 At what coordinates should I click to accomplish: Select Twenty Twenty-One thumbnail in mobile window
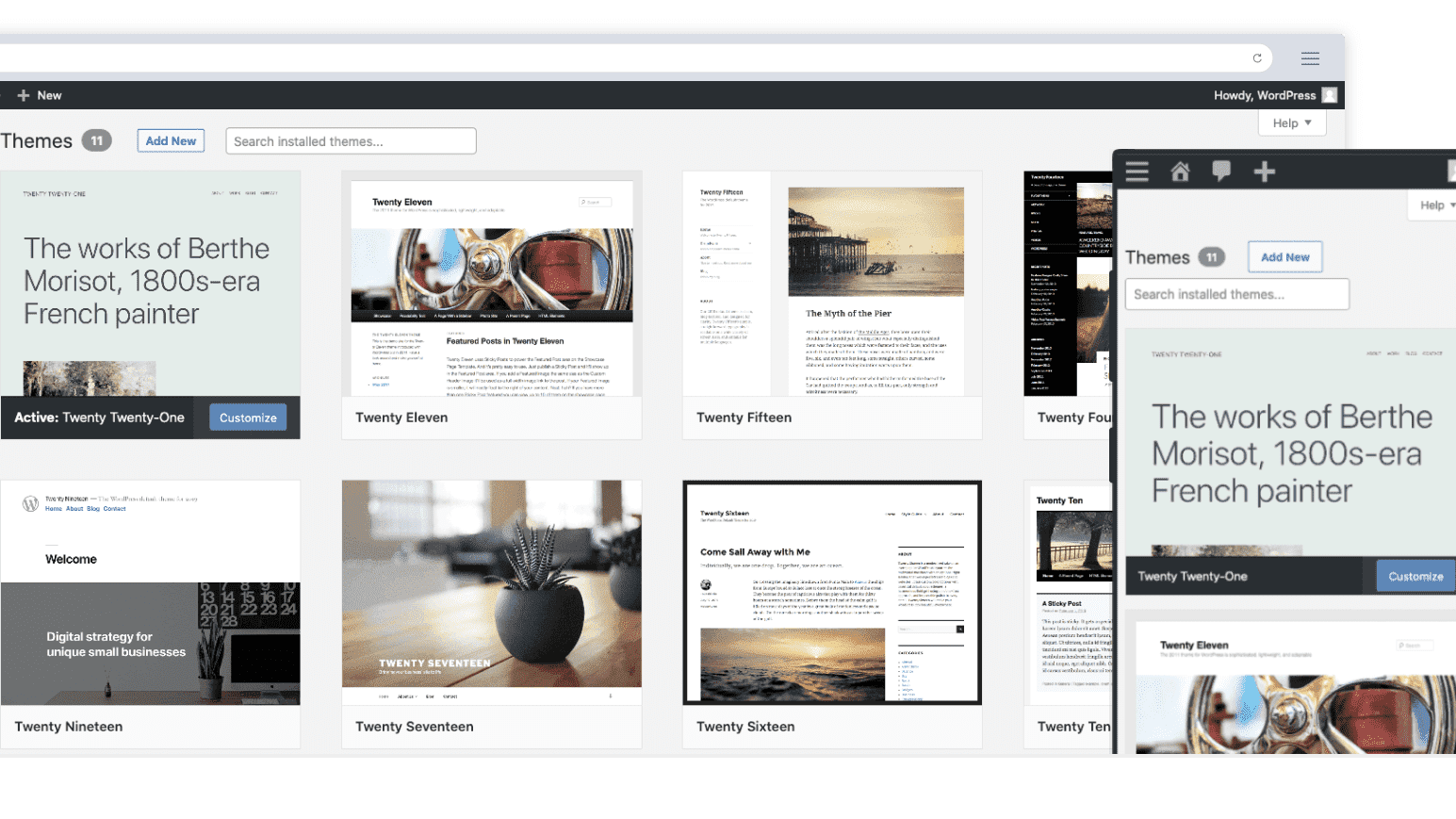pos(1291,442)
